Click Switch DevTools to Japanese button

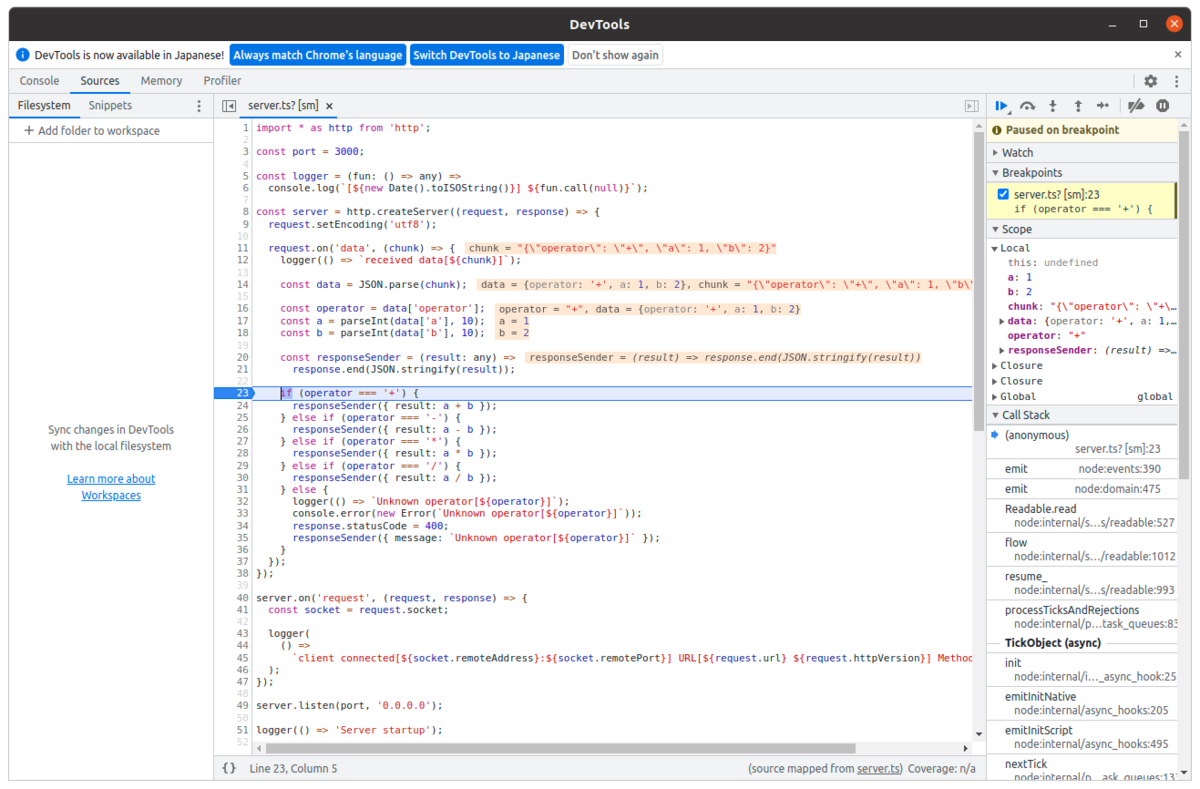(487, 55)
